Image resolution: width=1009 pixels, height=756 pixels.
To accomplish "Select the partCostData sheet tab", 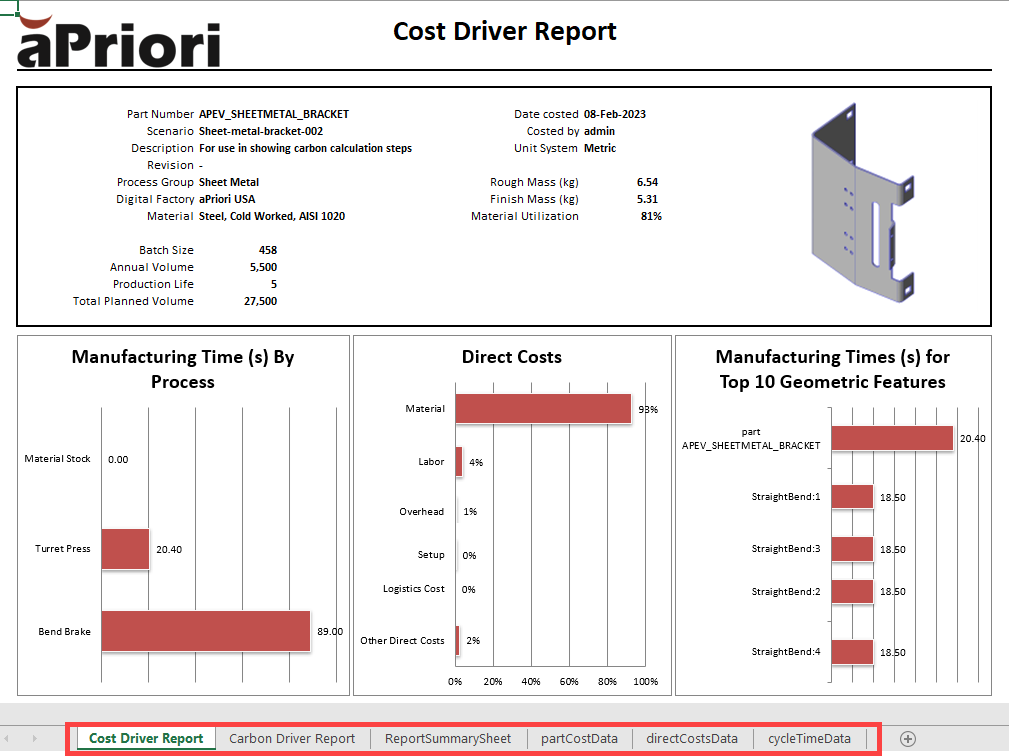I will 579,739.
